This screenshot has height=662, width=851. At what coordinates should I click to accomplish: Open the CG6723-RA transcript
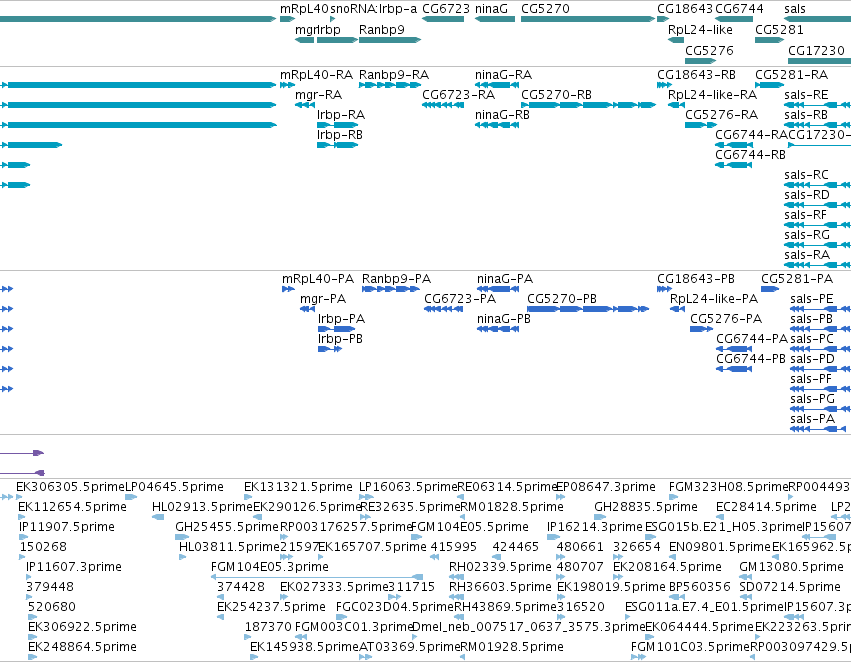tap(443, 105)
